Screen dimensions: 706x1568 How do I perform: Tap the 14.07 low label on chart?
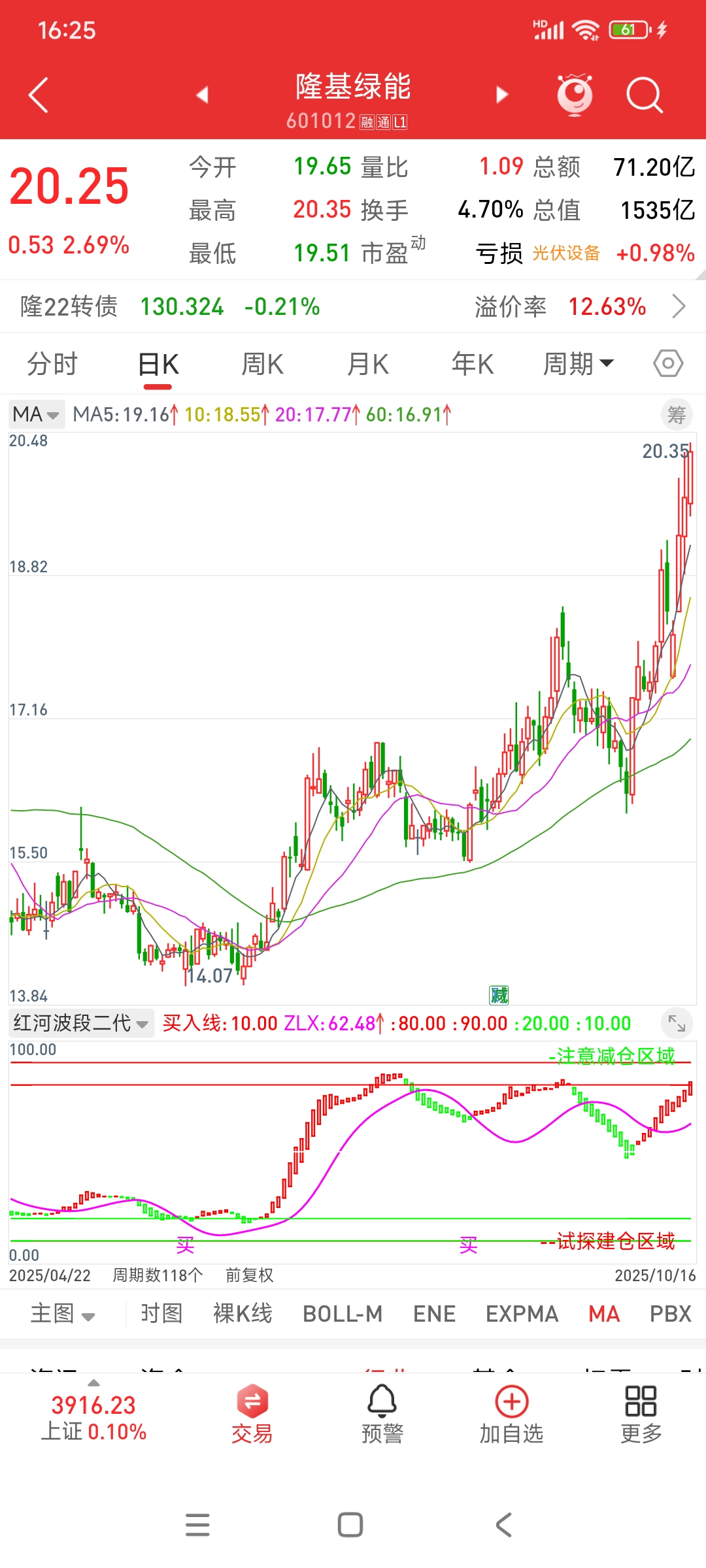210,976
